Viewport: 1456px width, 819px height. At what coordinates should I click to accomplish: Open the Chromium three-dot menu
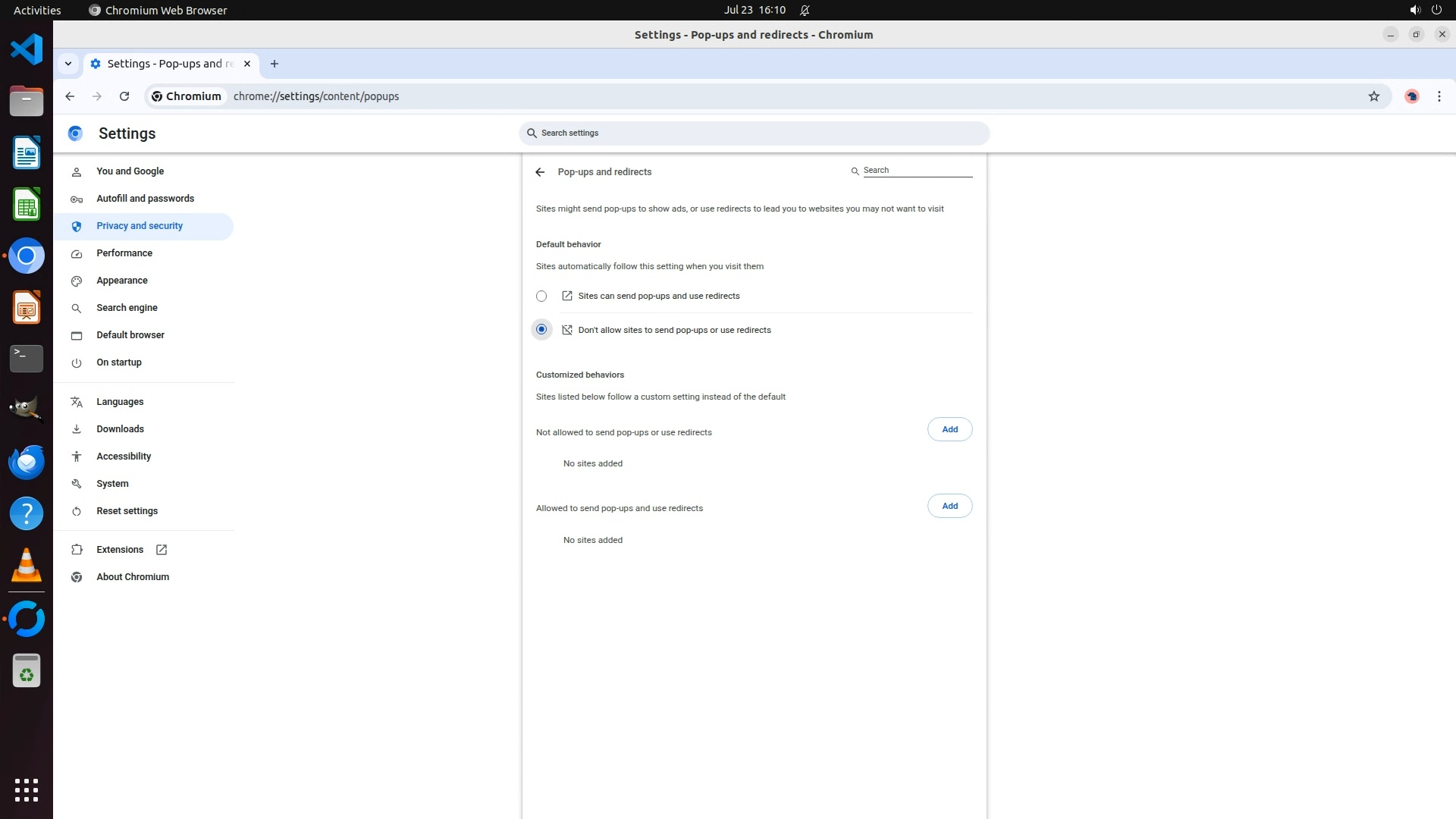pos(1439,96)
